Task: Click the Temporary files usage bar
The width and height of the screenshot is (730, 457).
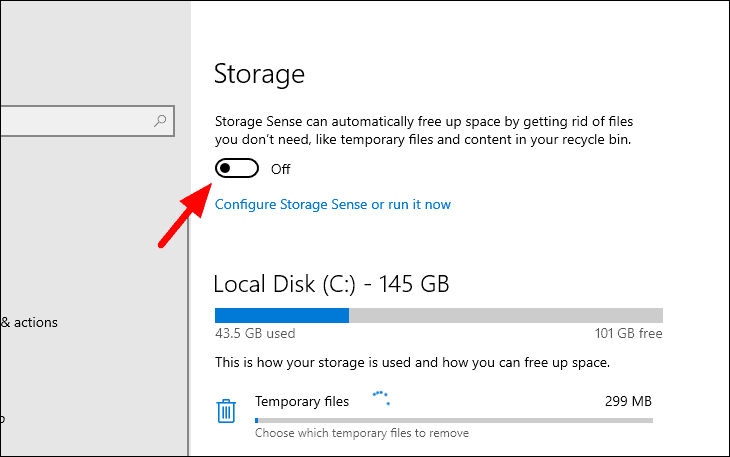Action: point(453,420)
